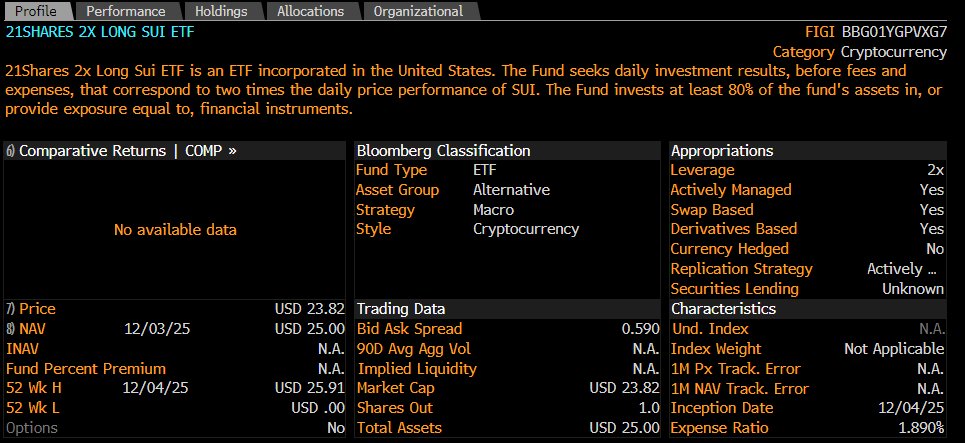The height and width of the screenshot is (443, 965).
Task: Click the double chevron after COMP
Action: pos(232,151)
